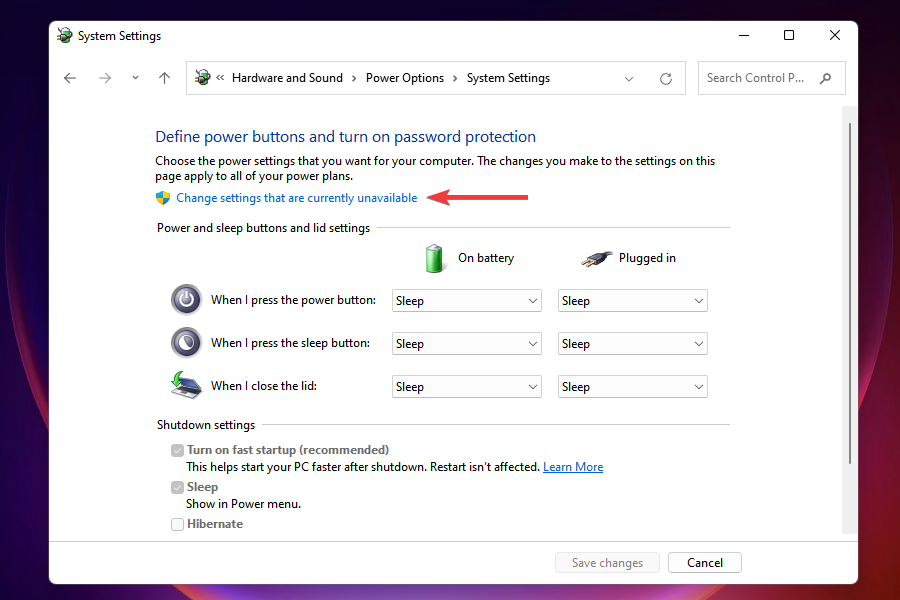Viewport: 900px width, 600px height.
Task: Click the Define power buttons heading
Action: tap(346, 137)
